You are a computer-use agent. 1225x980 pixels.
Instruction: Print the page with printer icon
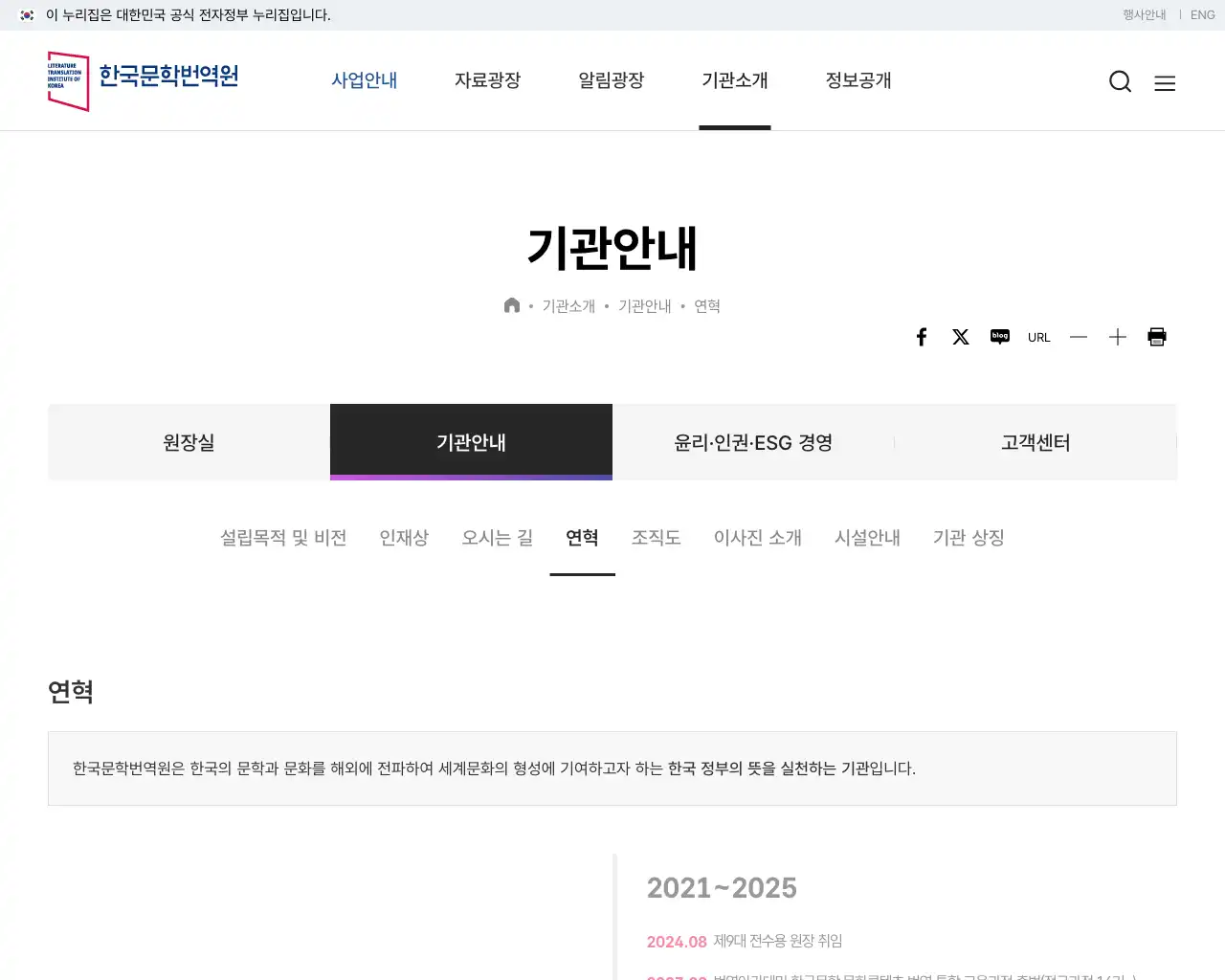(x=1157, y=337)
